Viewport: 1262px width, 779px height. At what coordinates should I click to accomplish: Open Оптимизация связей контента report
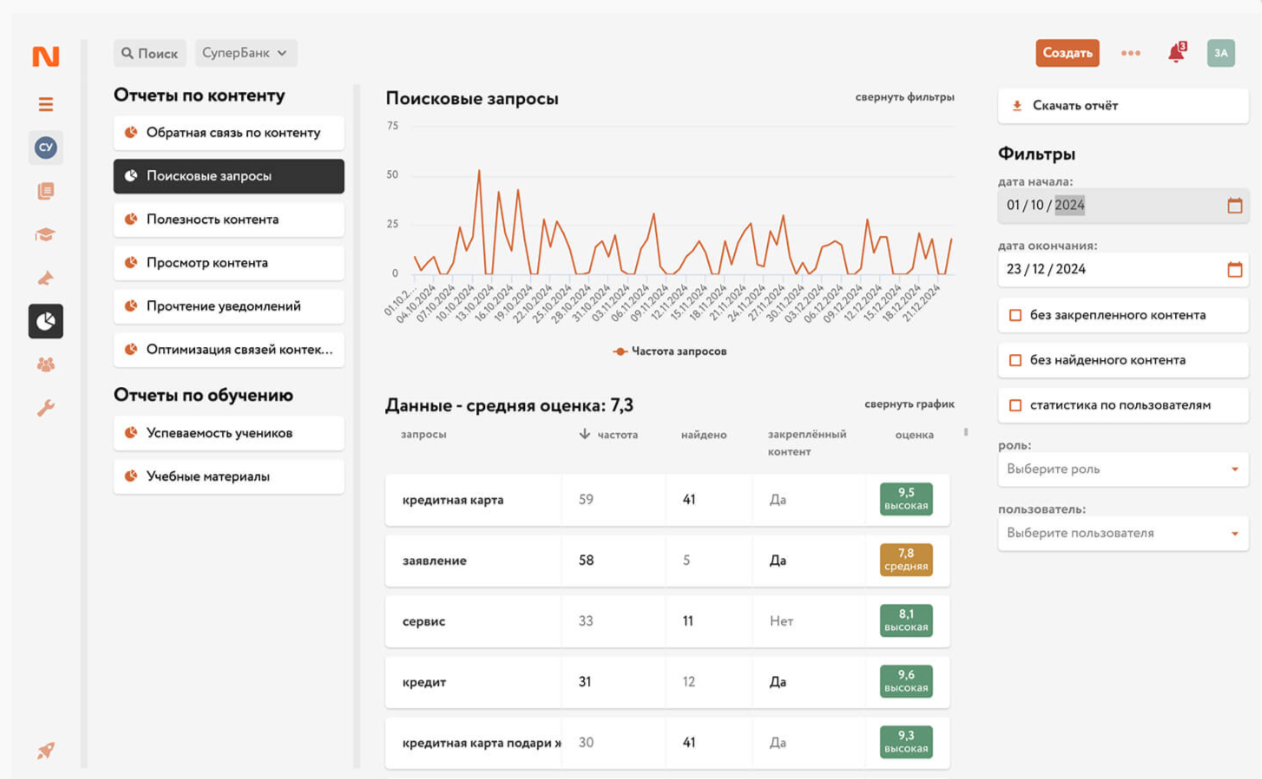pyautogui.click(x=229, y=350)
